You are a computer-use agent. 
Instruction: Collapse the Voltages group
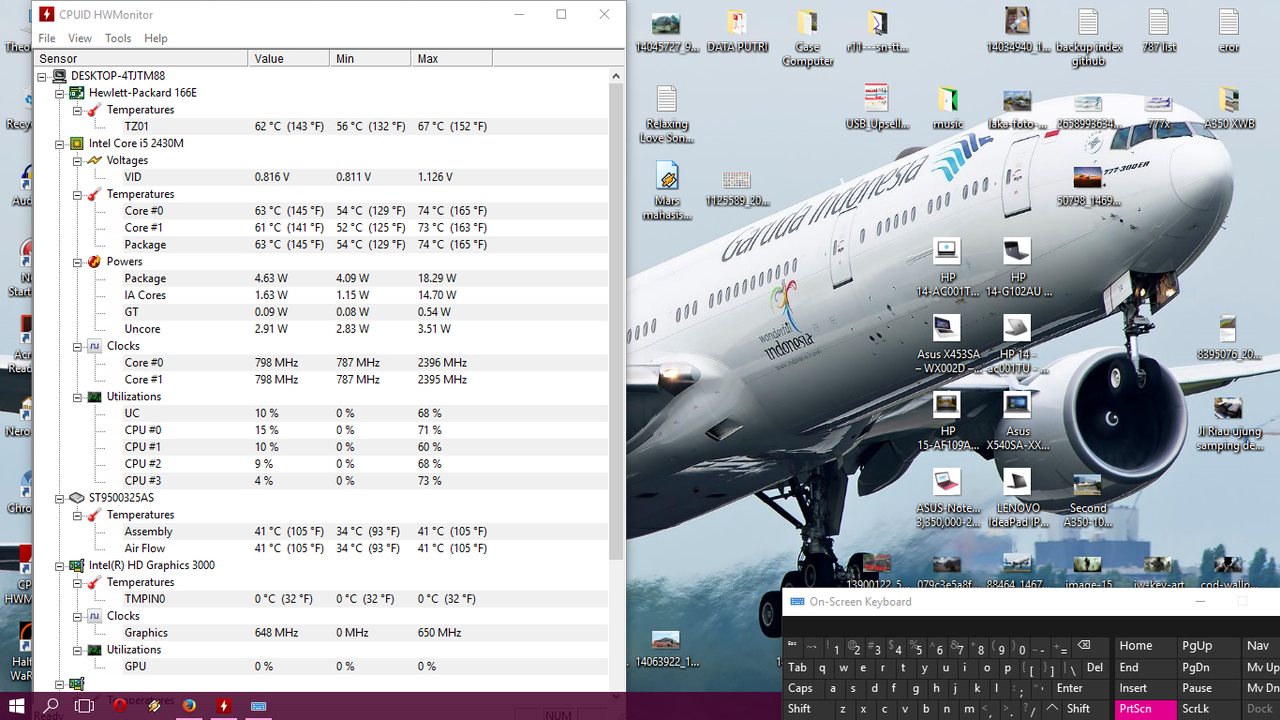[x=77, y=161]
